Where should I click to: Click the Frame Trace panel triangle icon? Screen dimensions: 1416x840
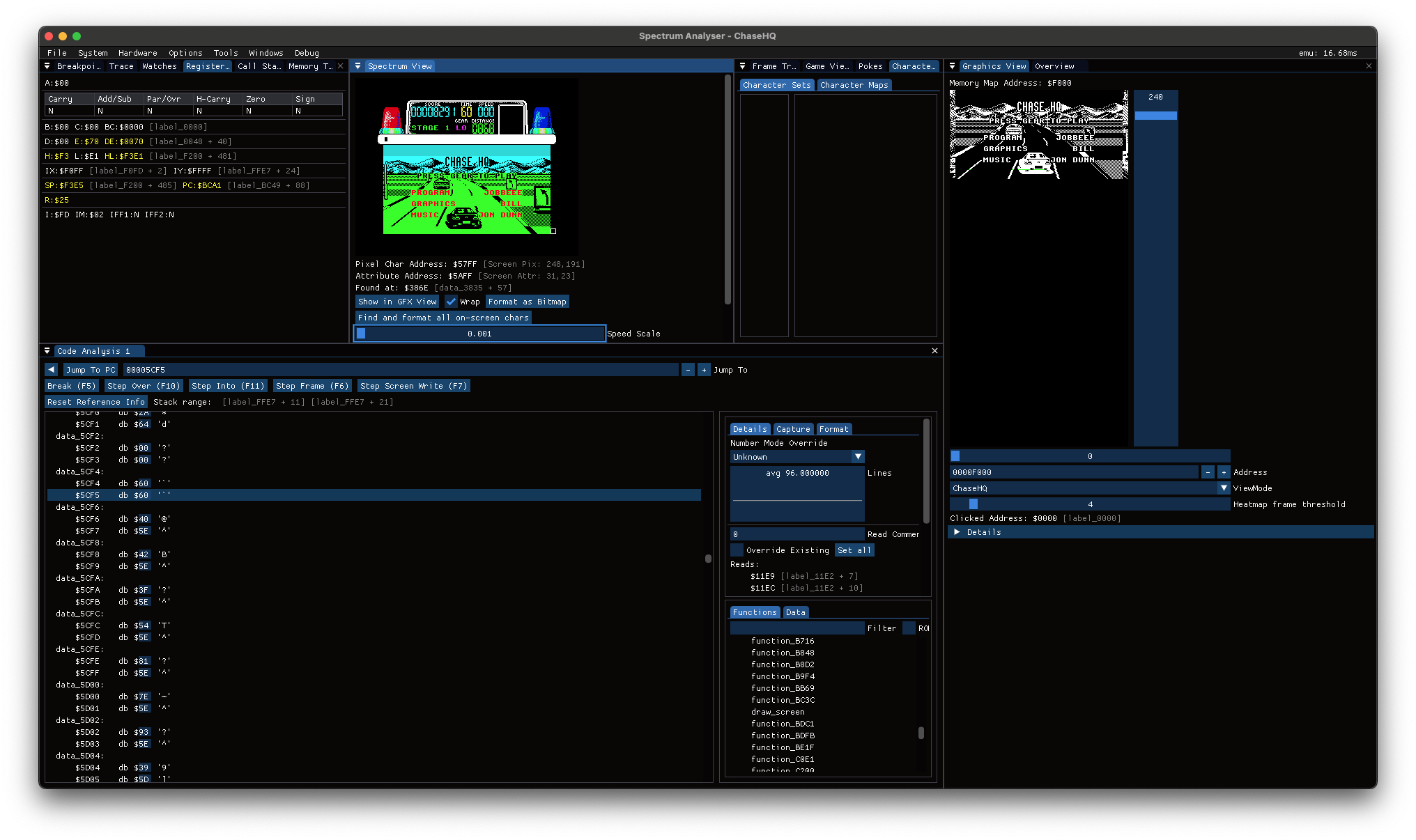pyautogui.click(x=743, y=66)
